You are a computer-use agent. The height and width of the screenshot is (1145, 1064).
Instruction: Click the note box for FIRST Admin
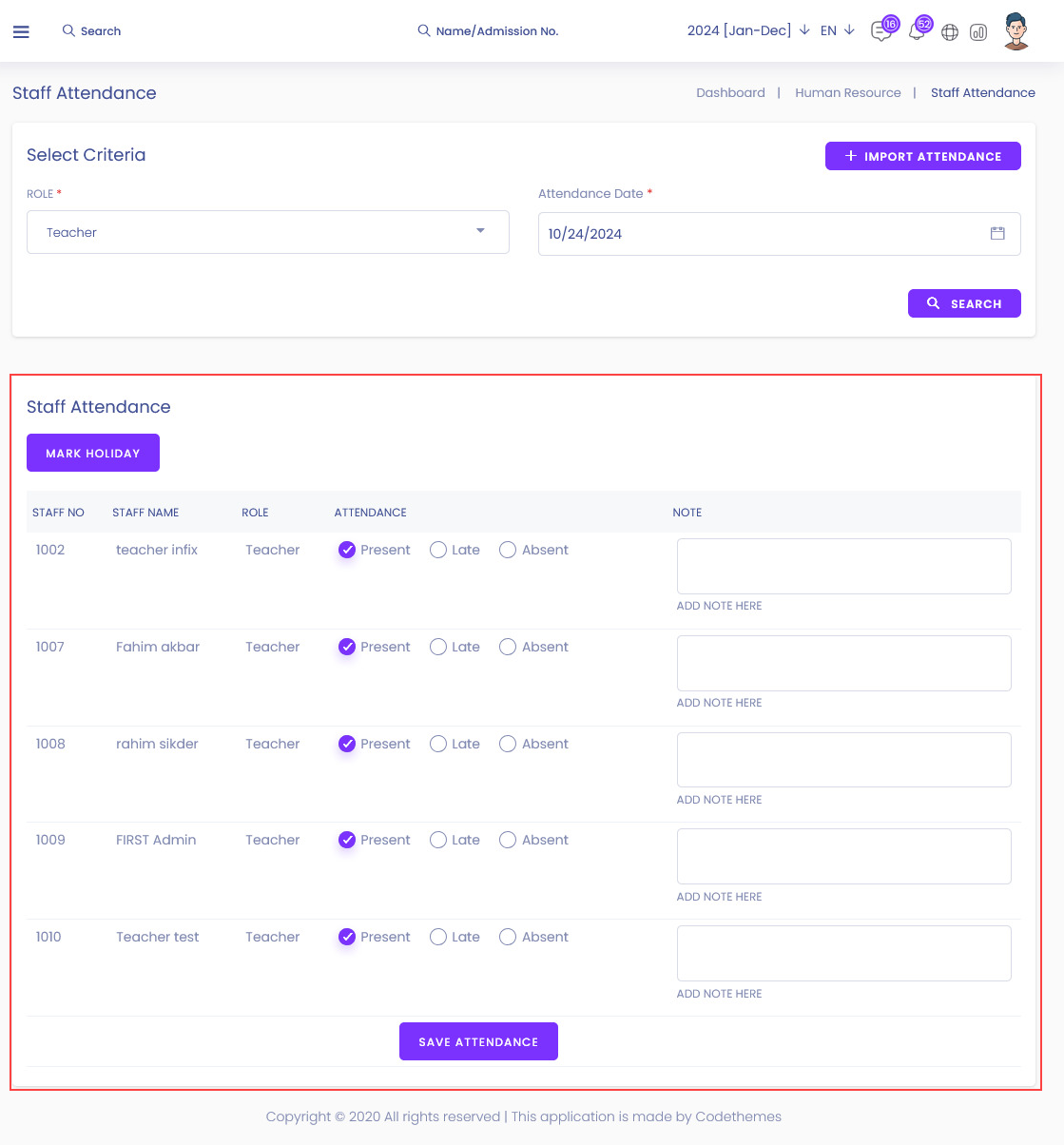[x=844, y=856]
